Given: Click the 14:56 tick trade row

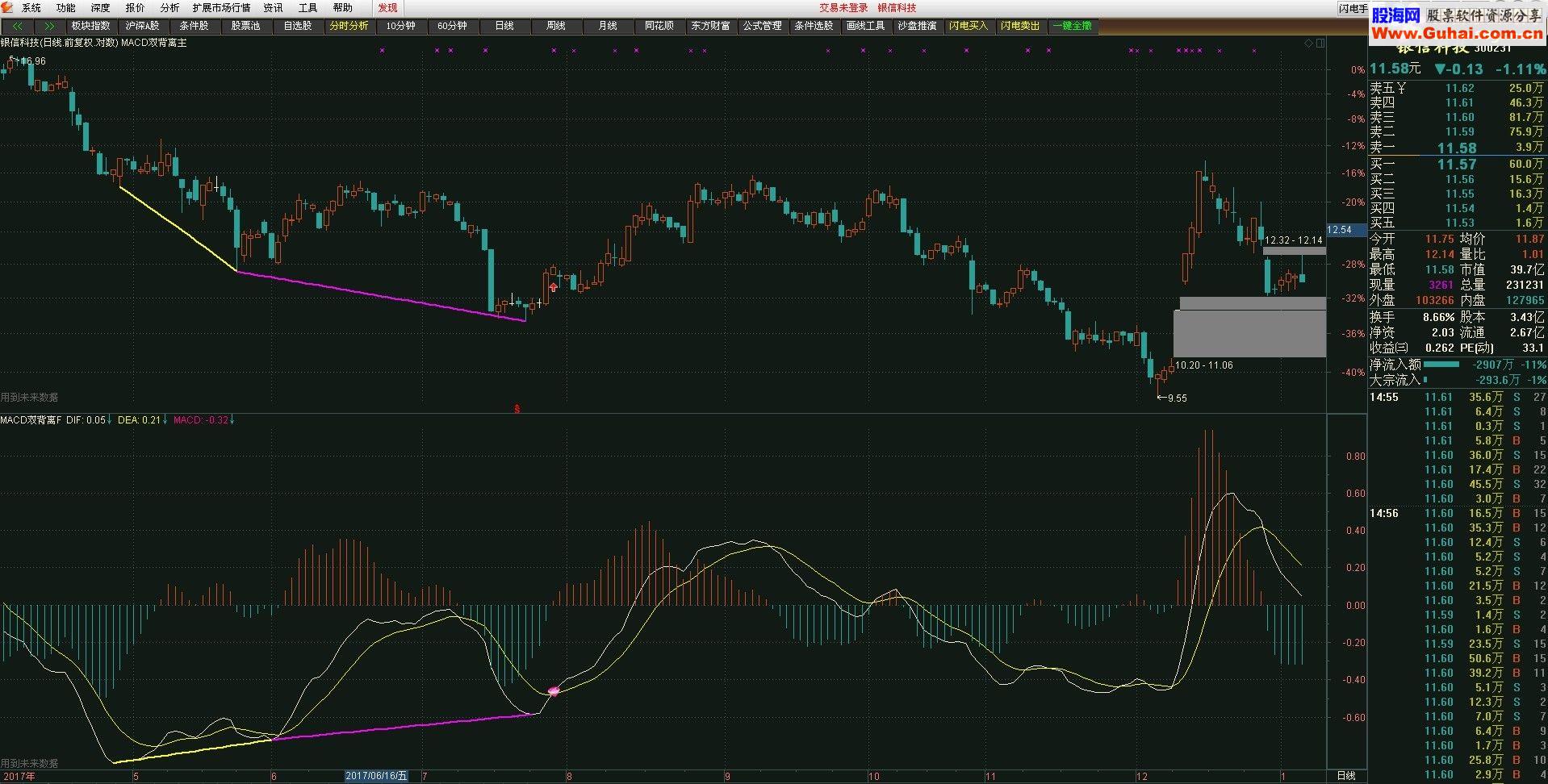Looking at the screenshot, I should (x=1457, y=513).
